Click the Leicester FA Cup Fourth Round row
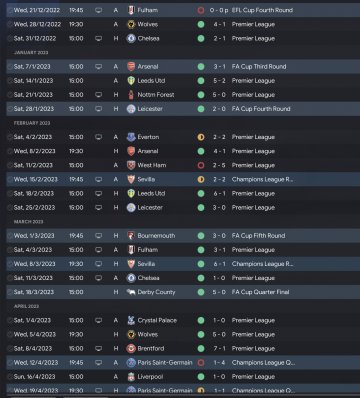 tap(183, 109)
